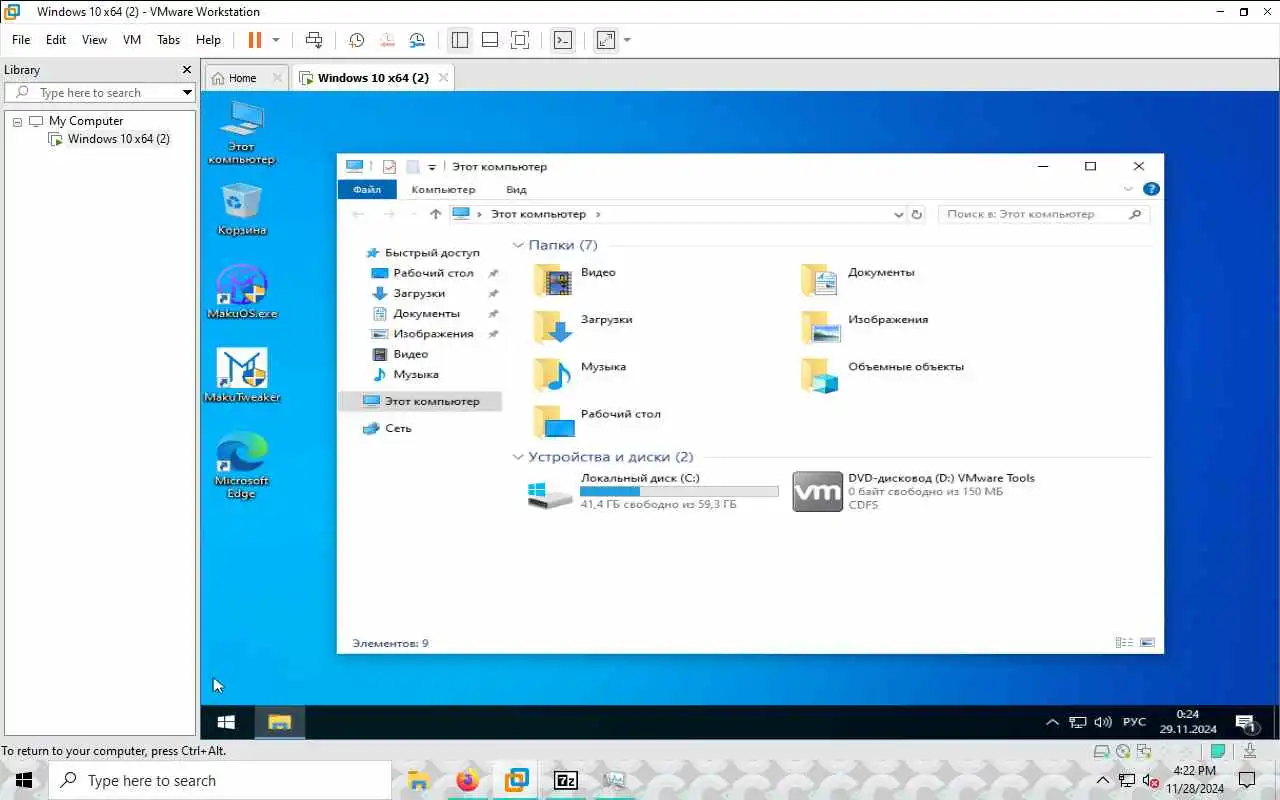Switch Explorer to details view icon
This screenshot has height=800, width=1280.
click(x=1124, y=643)
